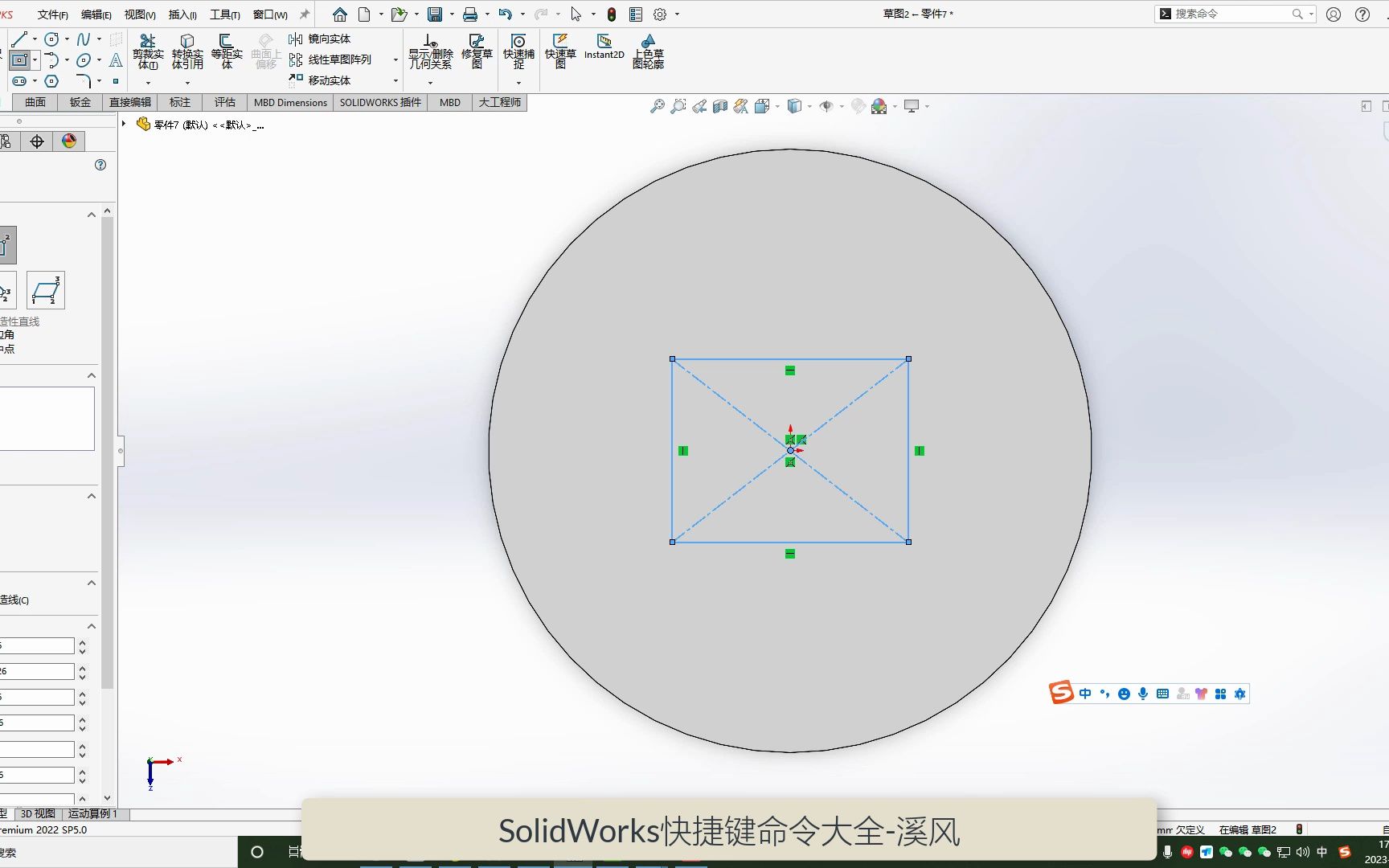
Task: Click Zoom to Area icon
Action: tap(678, 106)
